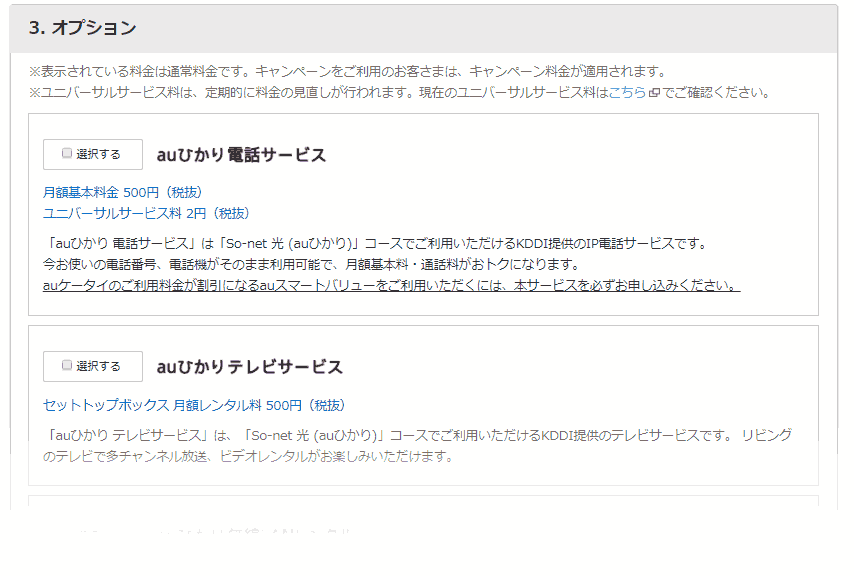Tick the auひかり テレビサービス checkbox

(x=67, y=365)
